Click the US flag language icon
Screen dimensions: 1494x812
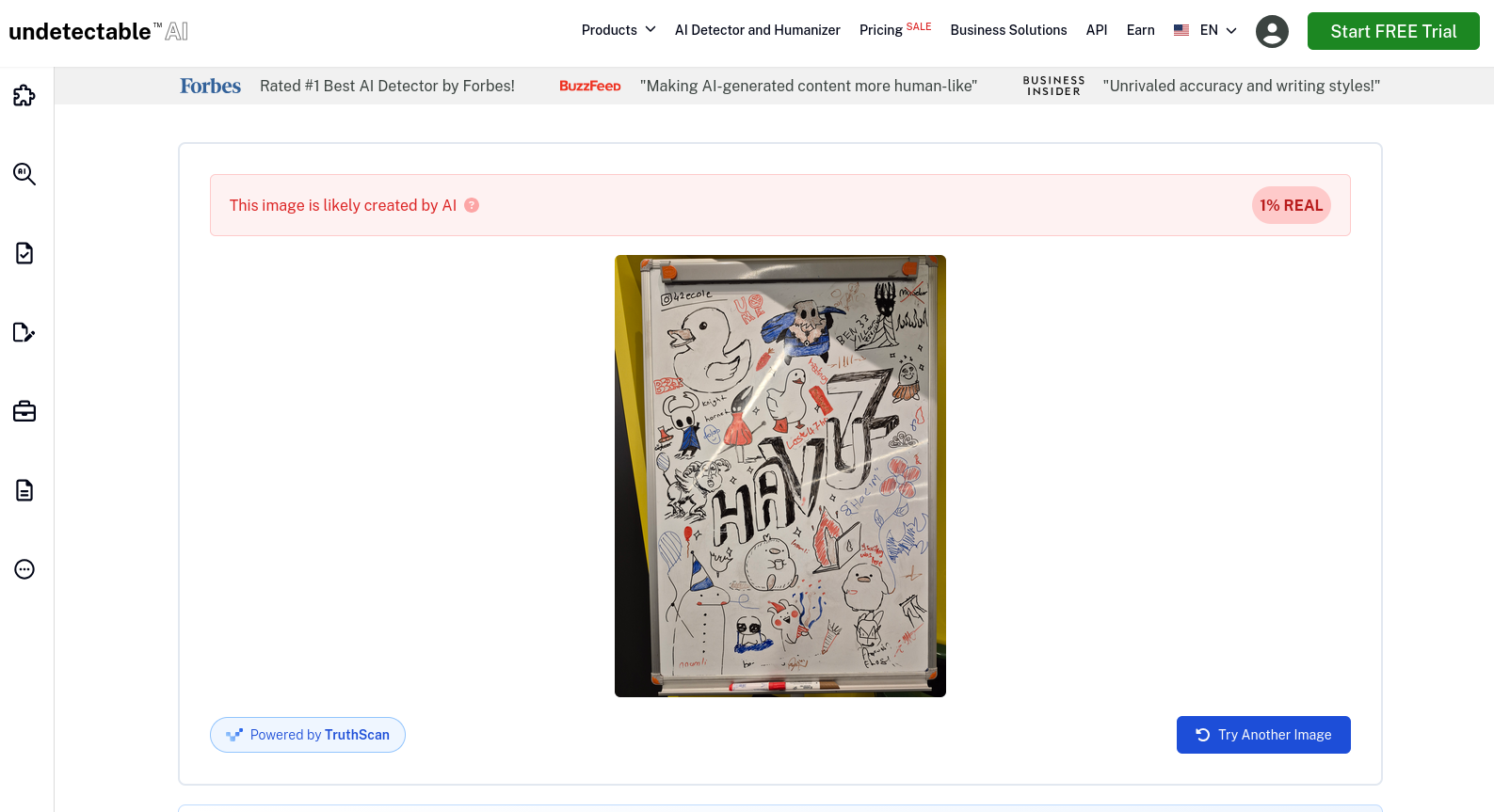[1181, 30]
